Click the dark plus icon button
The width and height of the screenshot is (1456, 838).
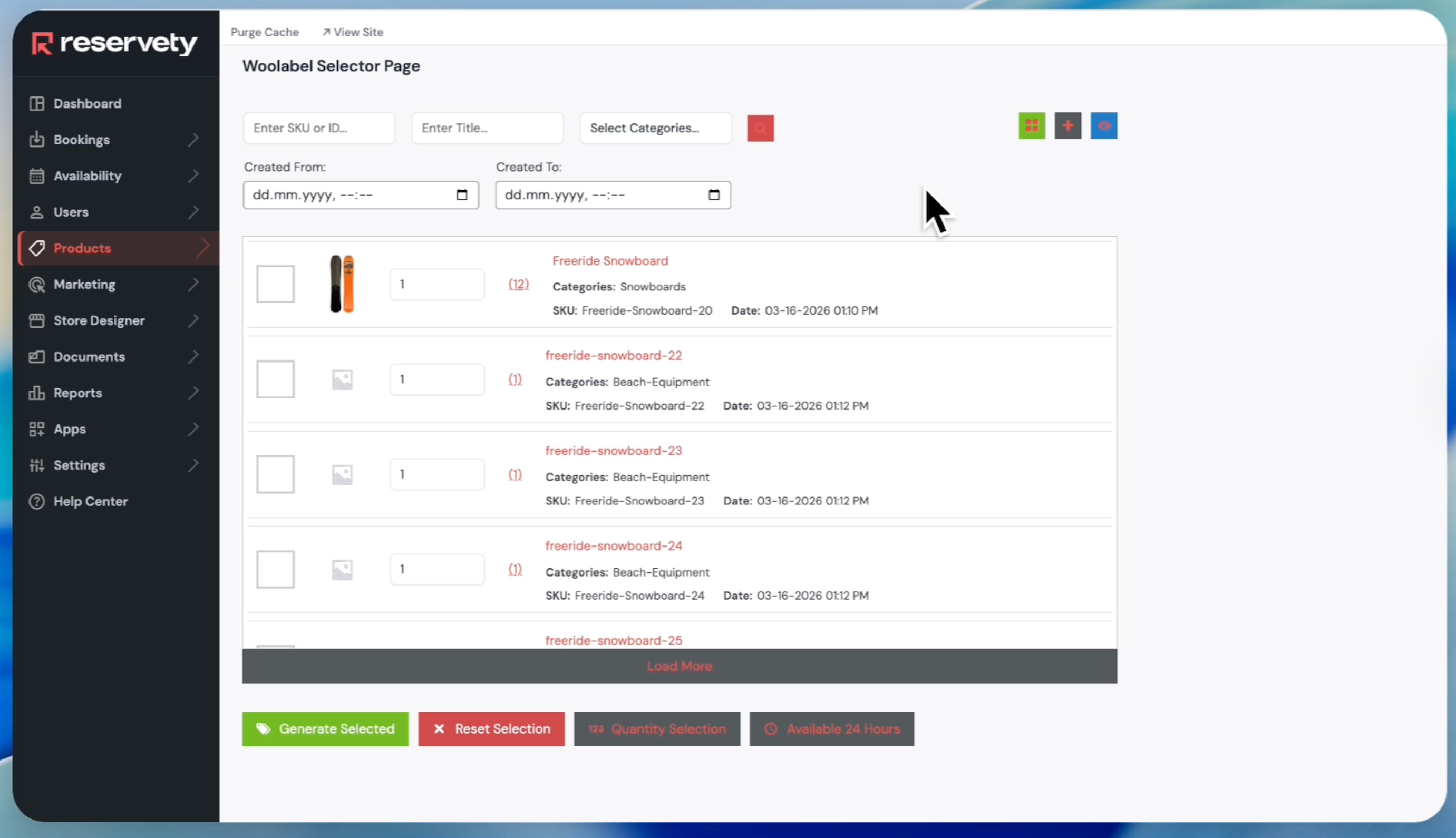coord(1067,125)
